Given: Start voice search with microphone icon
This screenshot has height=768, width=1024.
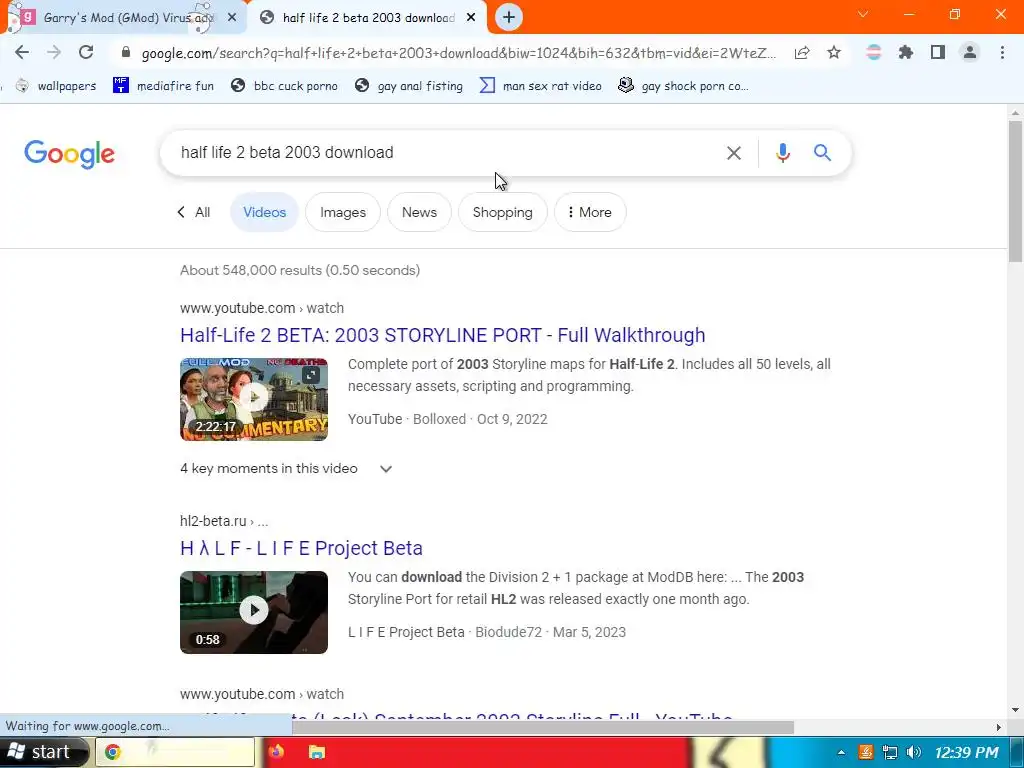Looking at the screenshot, I should (782, 153).
